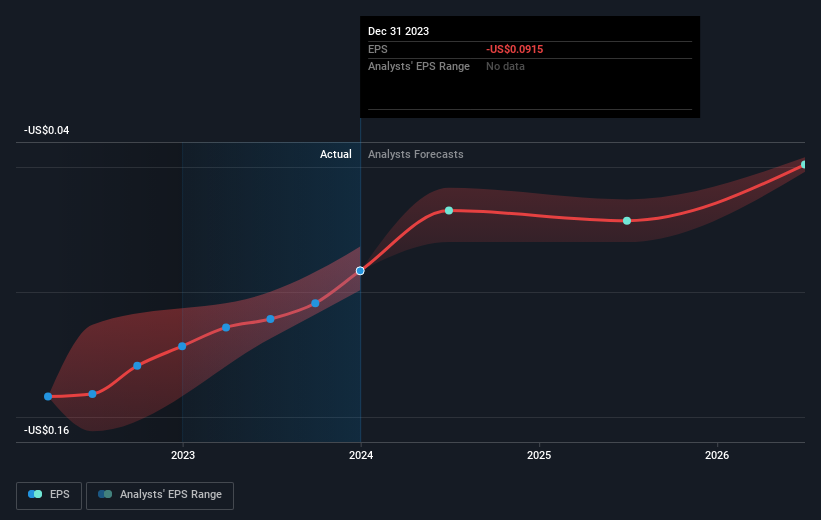The width and height of the screenshot is (821, 520).
Task: Select the Dec 31 2023 EPS data point
Action: 360,271
